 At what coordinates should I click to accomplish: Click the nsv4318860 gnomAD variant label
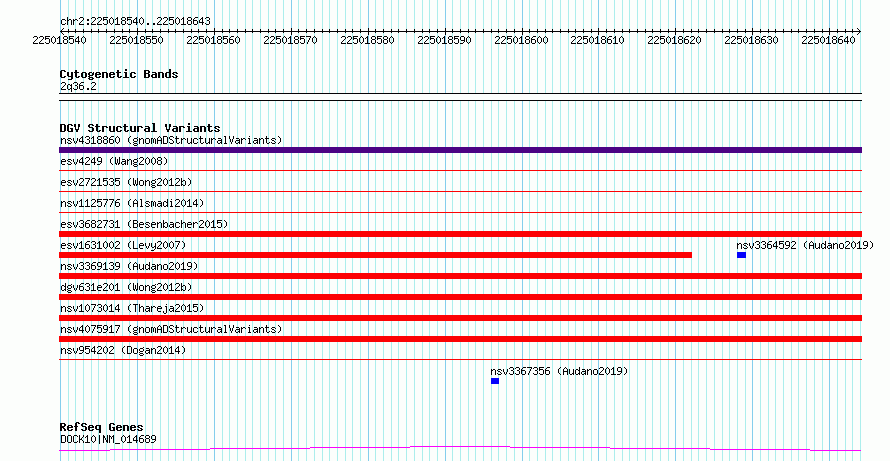[x=171, y=140]
